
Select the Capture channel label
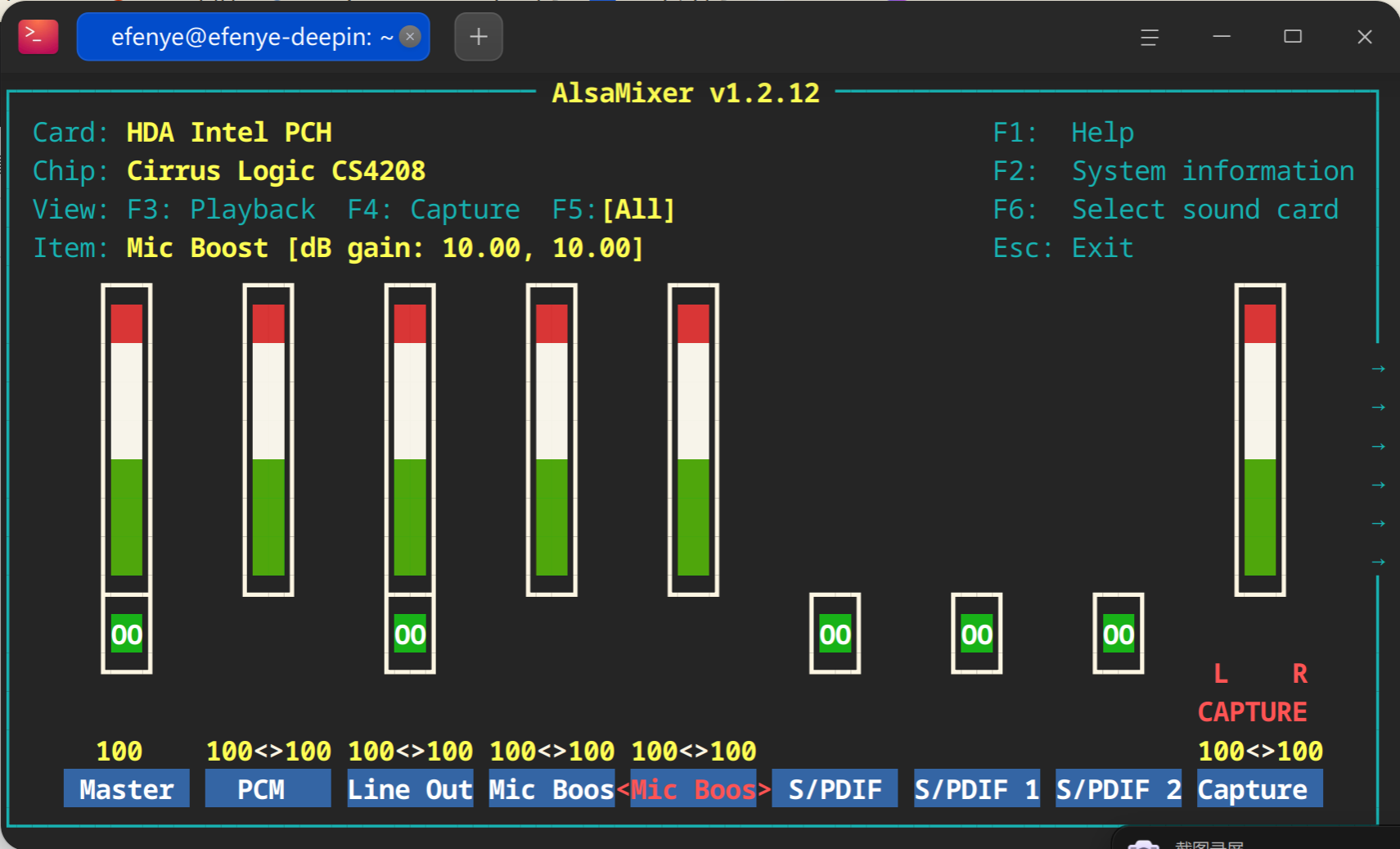point(1260,788)
